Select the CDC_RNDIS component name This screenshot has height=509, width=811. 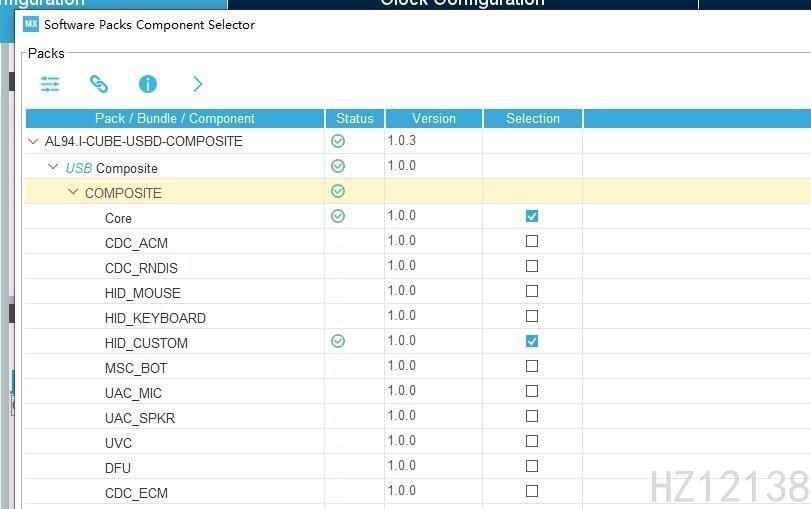pos(141,268)
